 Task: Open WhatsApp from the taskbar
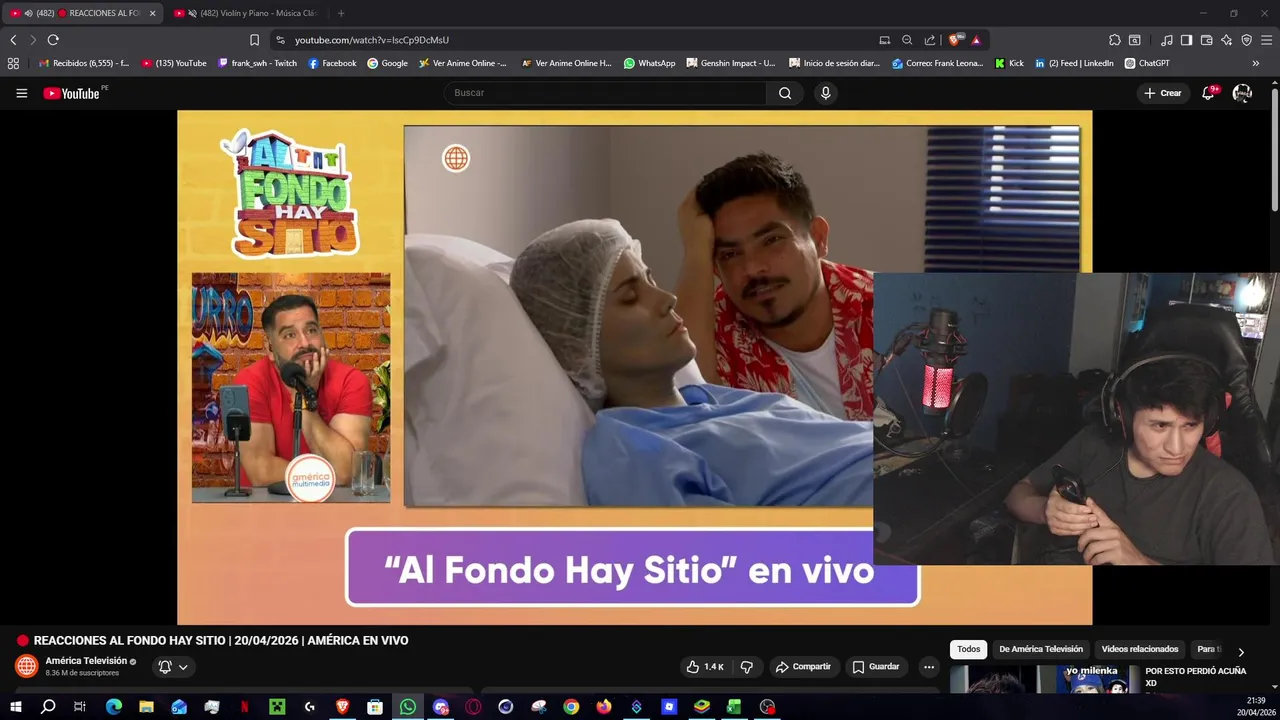point(408,707)
